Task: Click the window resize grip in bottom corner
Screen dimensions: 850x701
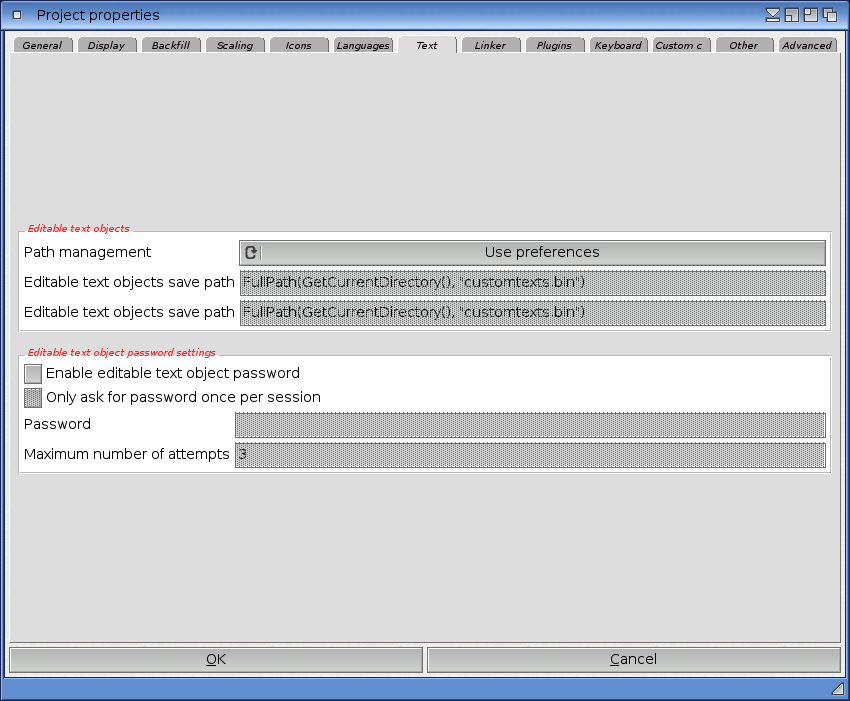Action: point(837,689)
